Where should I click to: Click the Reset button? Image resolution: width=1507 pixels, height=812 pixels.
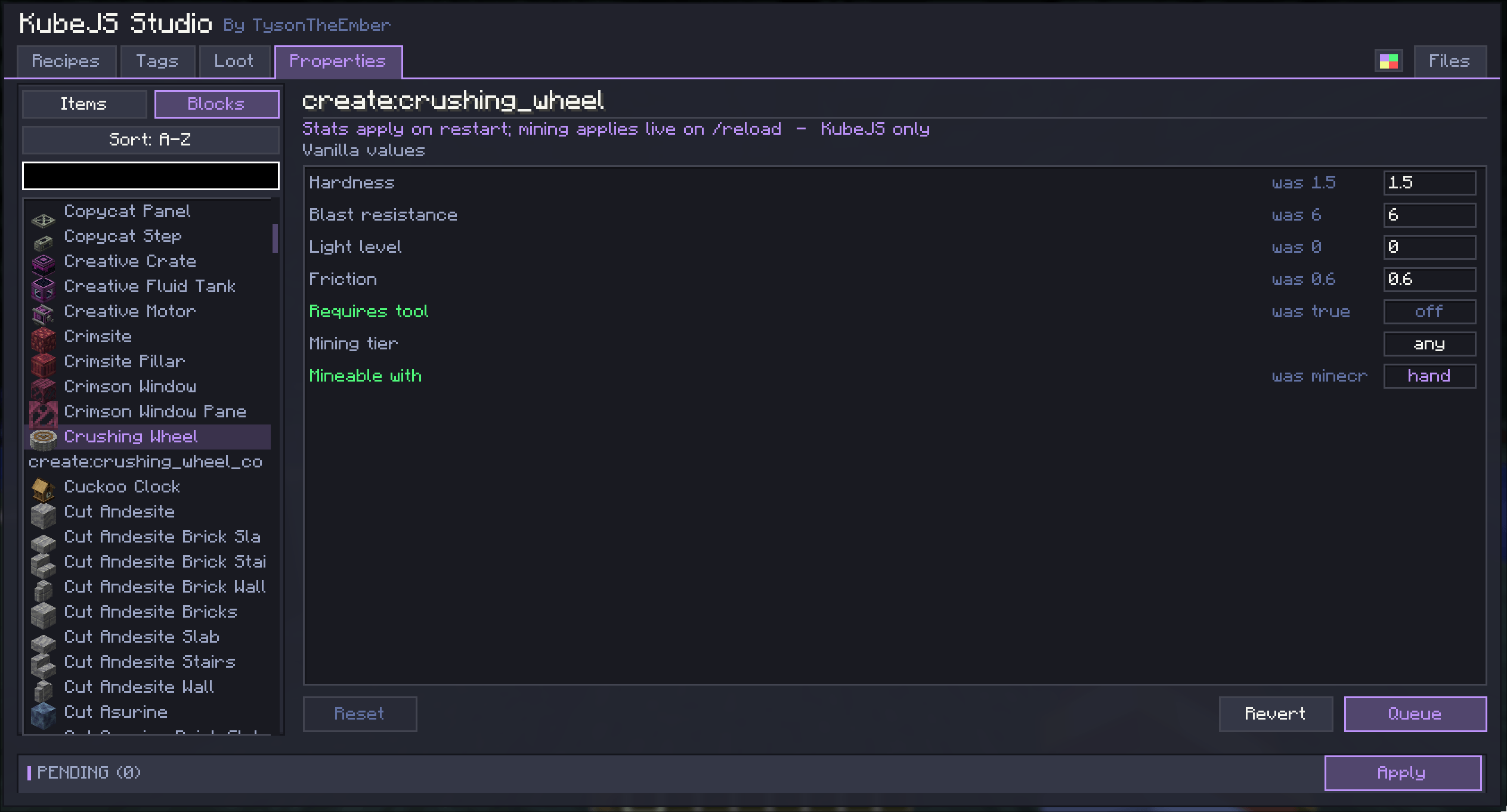tap(360, 714)
